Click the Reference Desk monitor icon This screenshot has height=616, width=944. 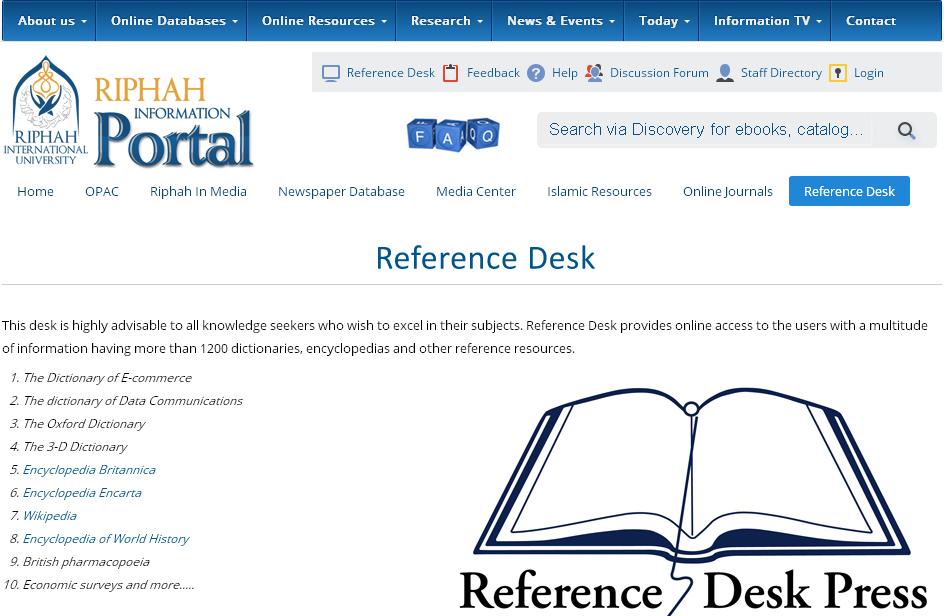click(331, 73)
